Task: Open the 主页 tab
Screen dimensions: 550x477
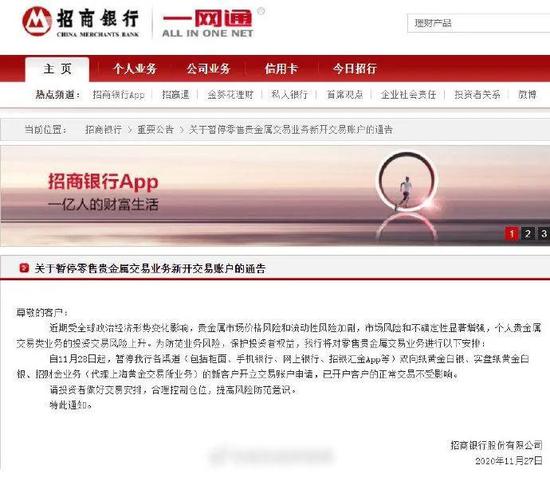Action: point(57,69)
